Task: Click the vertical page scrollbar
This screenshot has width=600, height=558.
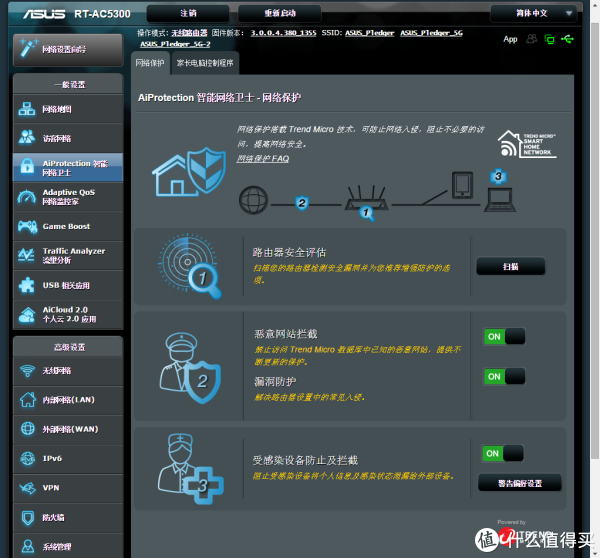Action: point(595,240)
